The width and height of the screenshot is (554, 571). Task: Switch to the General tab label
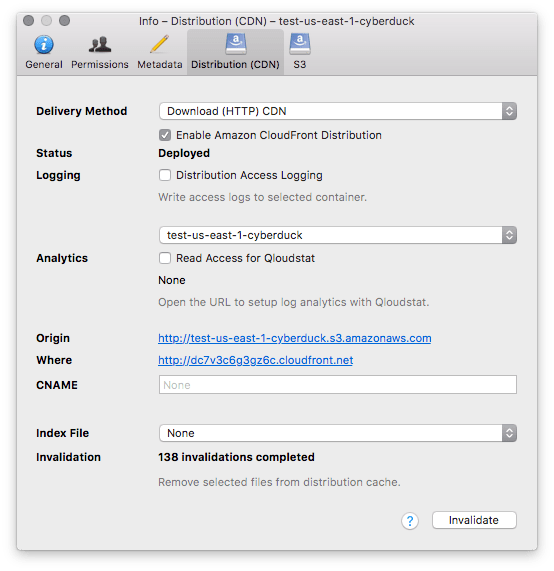point(44,64)
